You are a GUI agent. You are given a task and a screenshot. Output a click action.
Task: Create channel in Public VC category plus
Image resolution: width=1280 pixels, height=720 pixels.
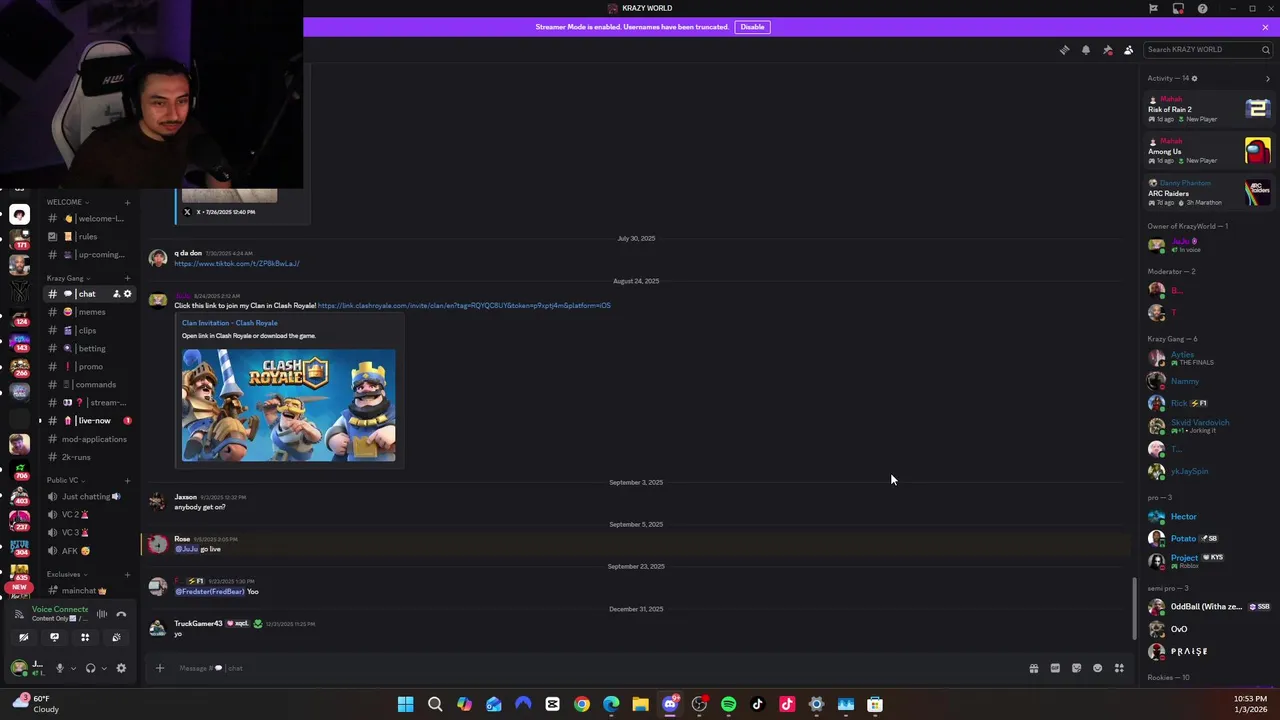127,480
